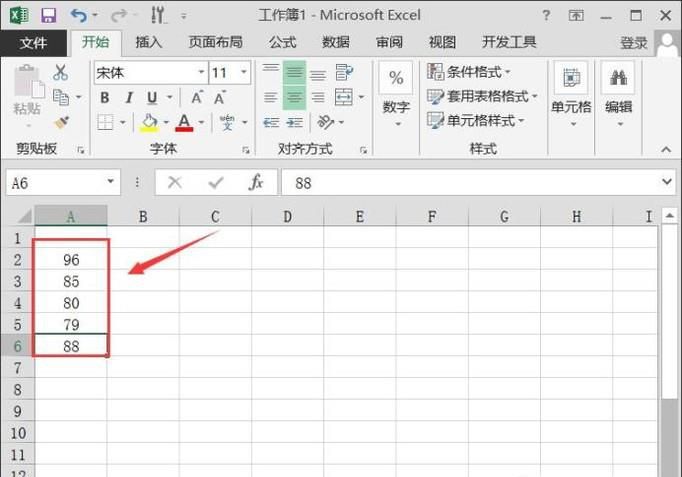Decrease cell indent
The height and width of the screenshot is (477, 682).
coord(271,123)
